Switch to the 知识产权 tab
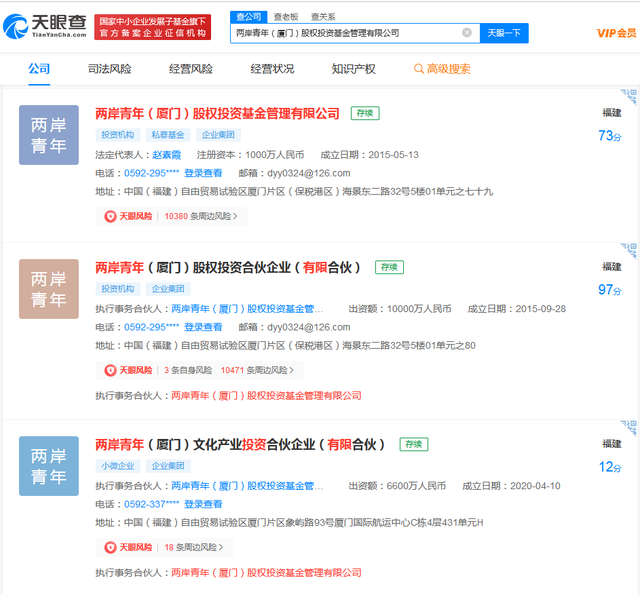Image resolution: width=640 pixels, height=595 pixels. coord(353,69)
